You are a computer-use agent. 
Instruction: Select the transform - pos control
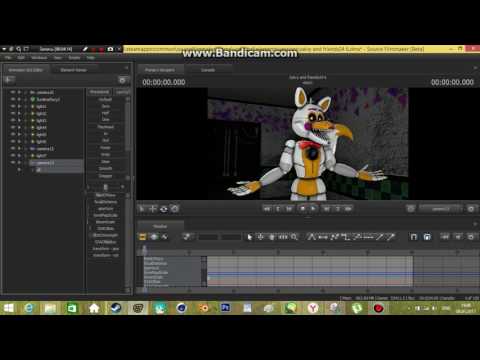105,248
